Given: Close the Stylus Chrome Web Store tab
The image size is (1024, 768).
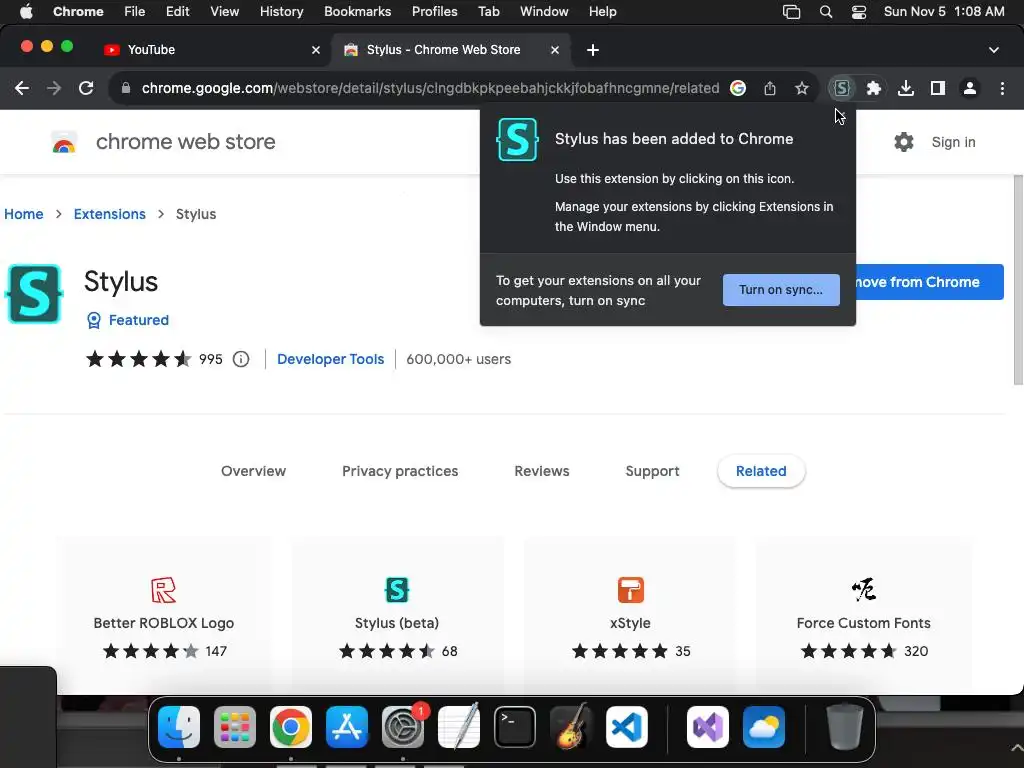Looking at the screenshot, I should point(554,50).
